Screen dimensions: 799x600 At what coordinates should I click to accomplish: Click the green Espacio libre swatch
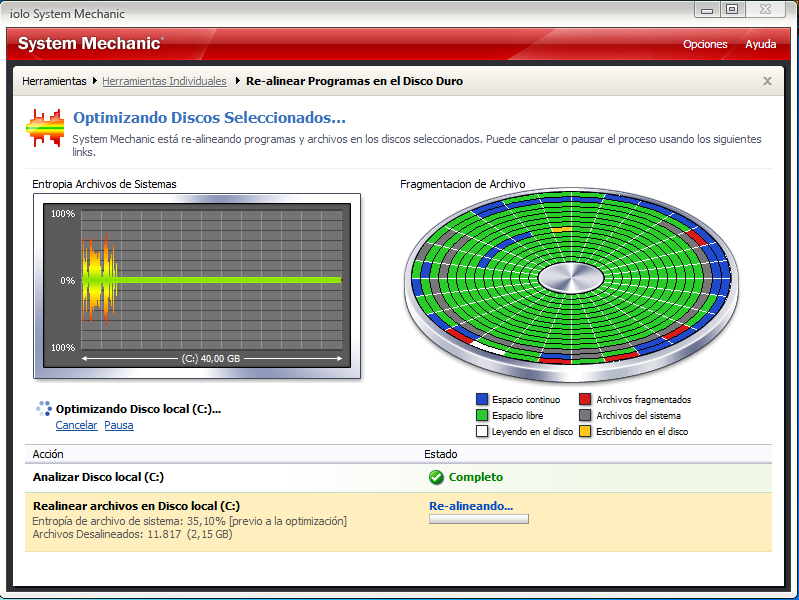[482, 415]
